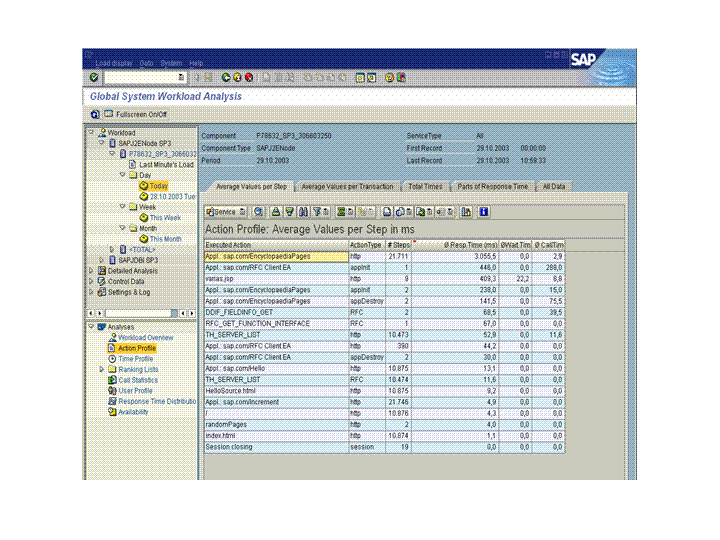The image size is (720, 540).
Task: Expand the Detailed Analysis node
Action: click(x=91, y=270)
